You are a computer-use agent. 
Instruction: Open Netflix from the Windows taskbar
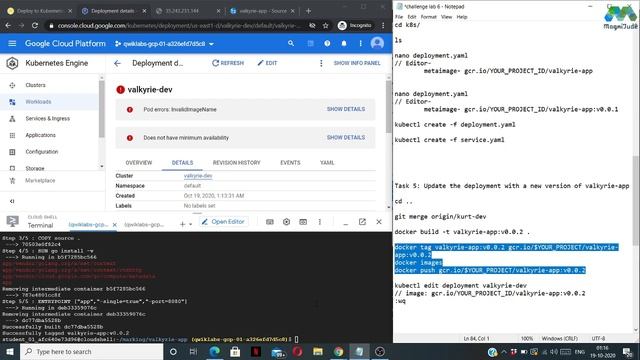256,351
